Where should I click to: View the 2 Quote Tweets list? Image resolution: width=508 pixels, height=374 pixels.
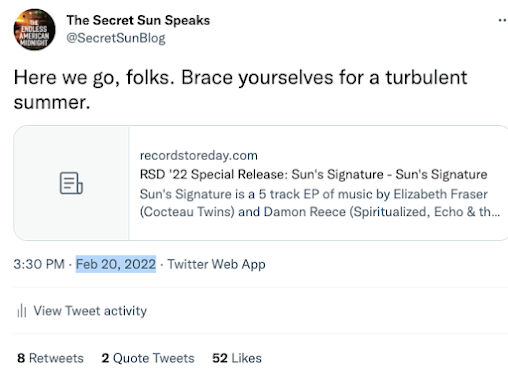(148, 358)
